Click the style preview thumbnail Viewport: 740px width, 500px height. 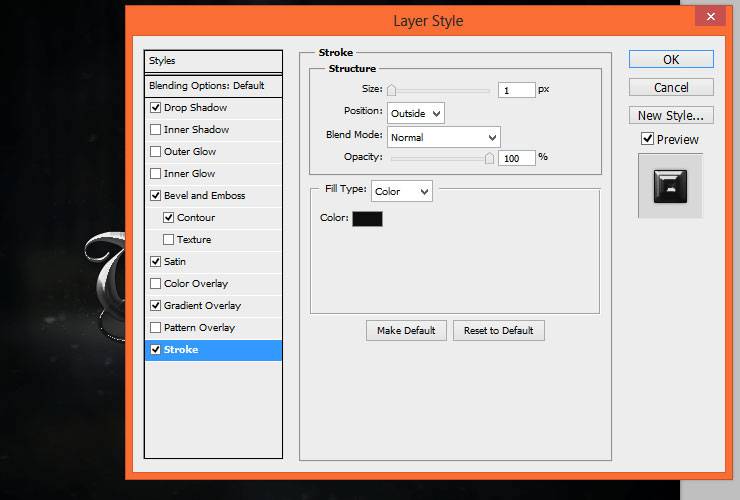click(x=670, y=186)
